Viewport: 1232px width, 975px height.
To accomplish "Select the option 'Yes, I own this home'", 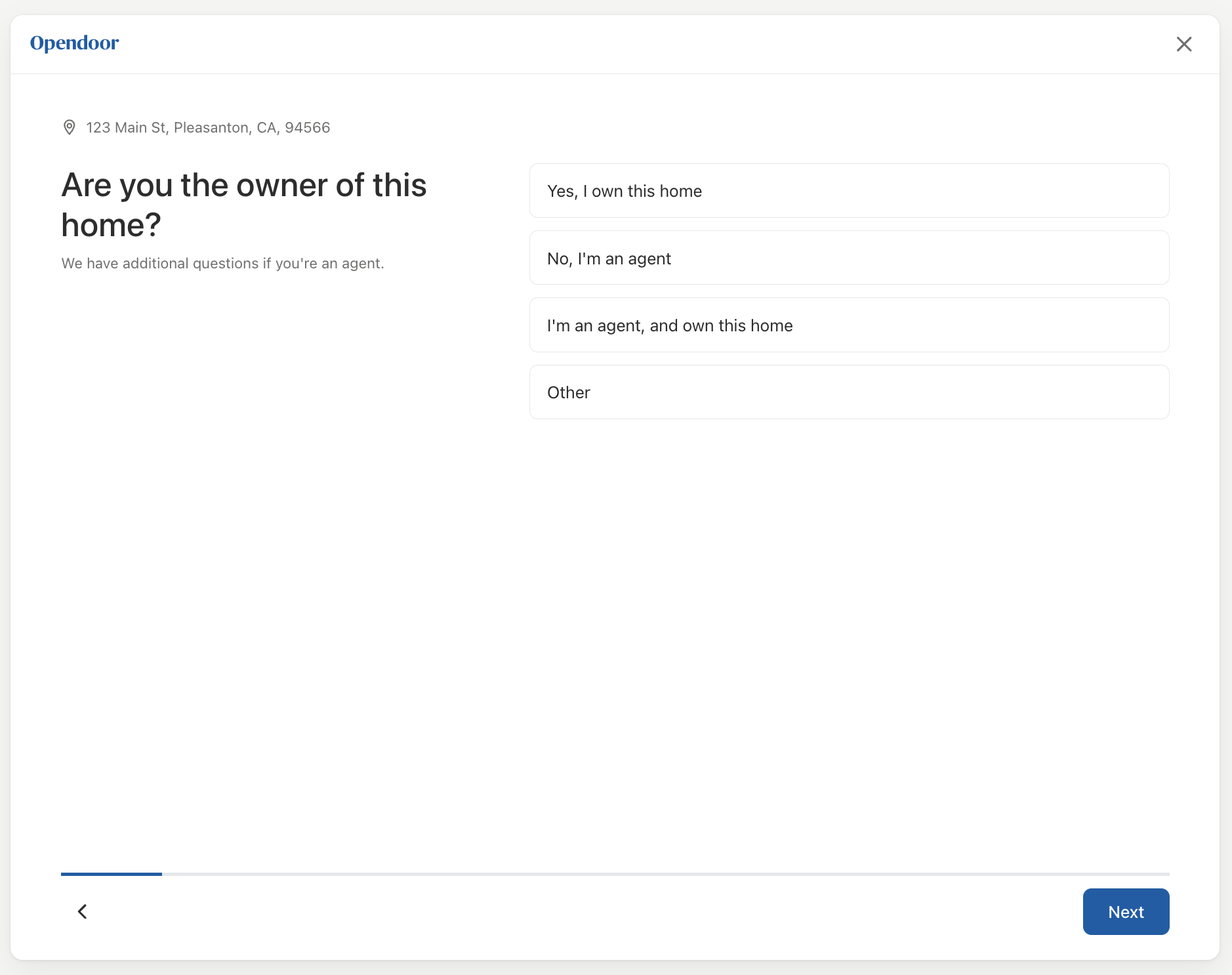I will [848, 191].
